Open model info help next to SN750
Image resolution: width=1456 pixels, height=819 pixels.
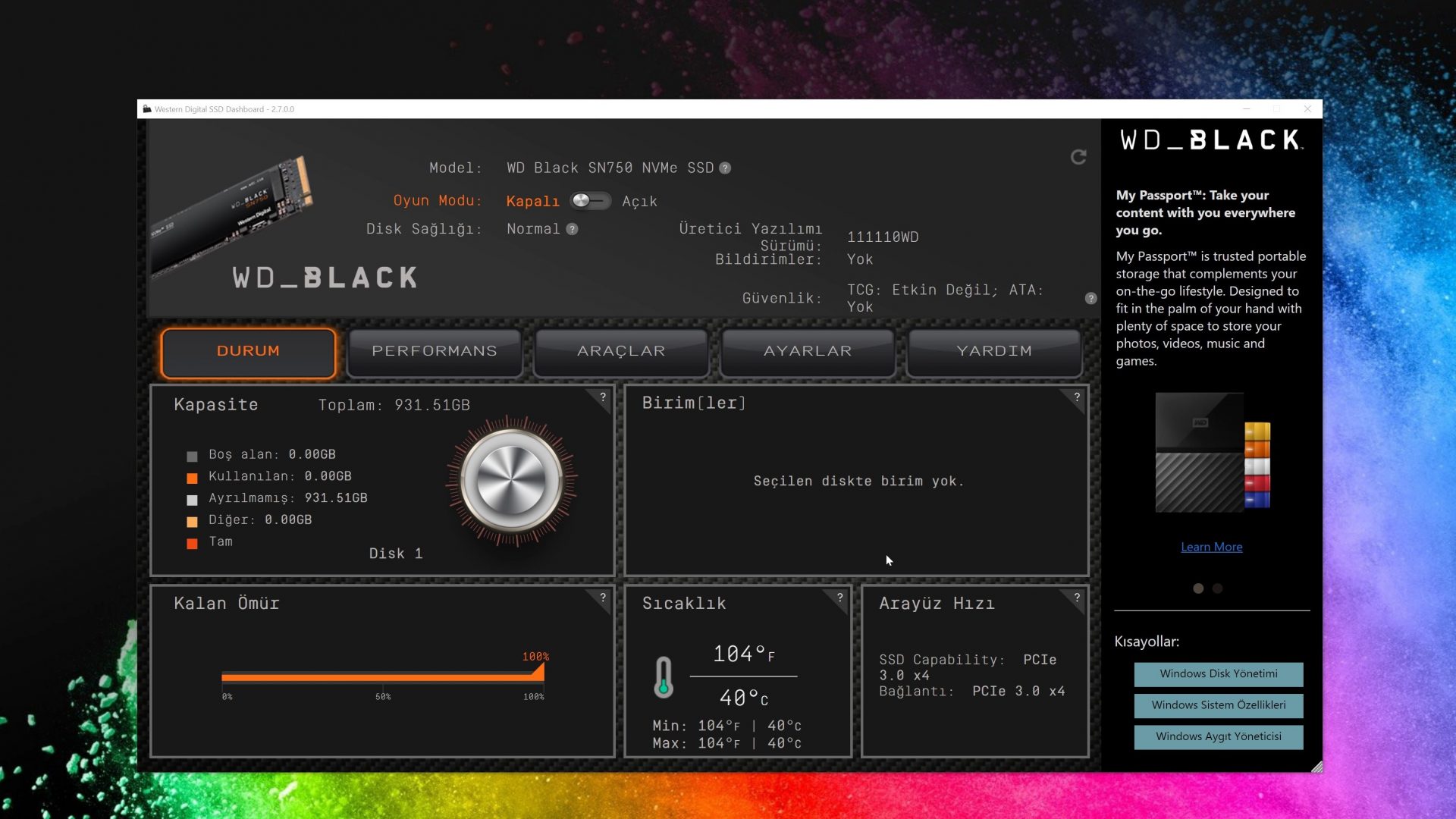(725, 168)
